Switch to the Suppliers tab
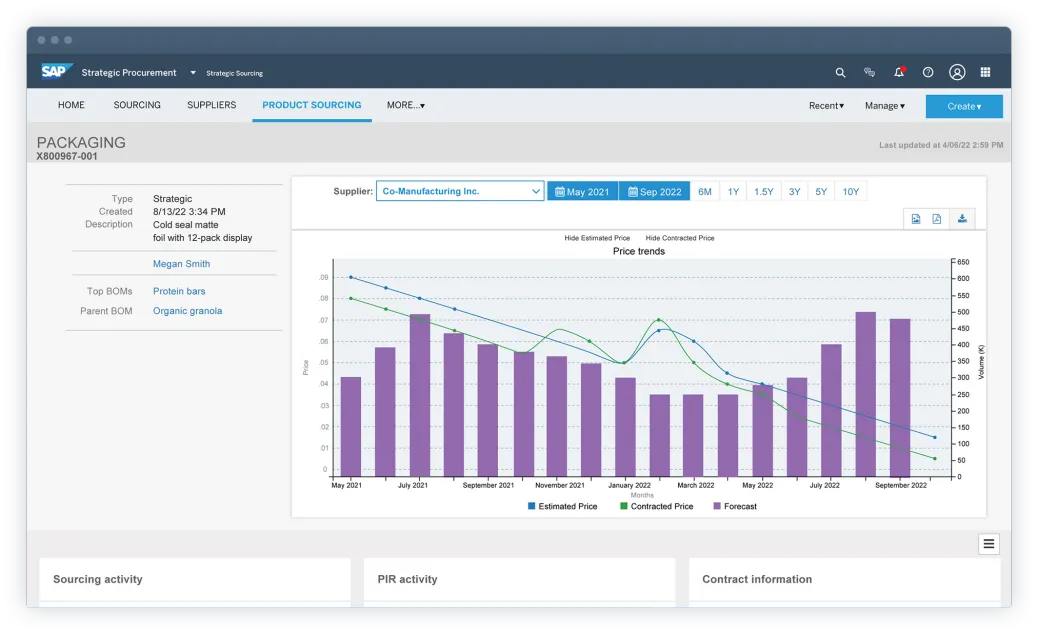 [212, 105]
